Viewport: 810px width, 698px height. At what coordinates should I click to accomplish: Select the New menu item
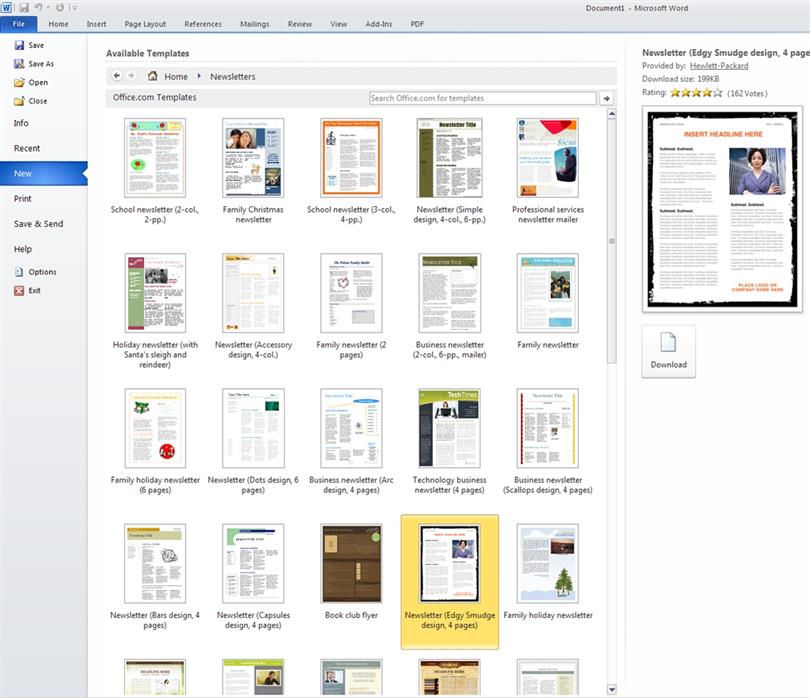pos(44,174)
